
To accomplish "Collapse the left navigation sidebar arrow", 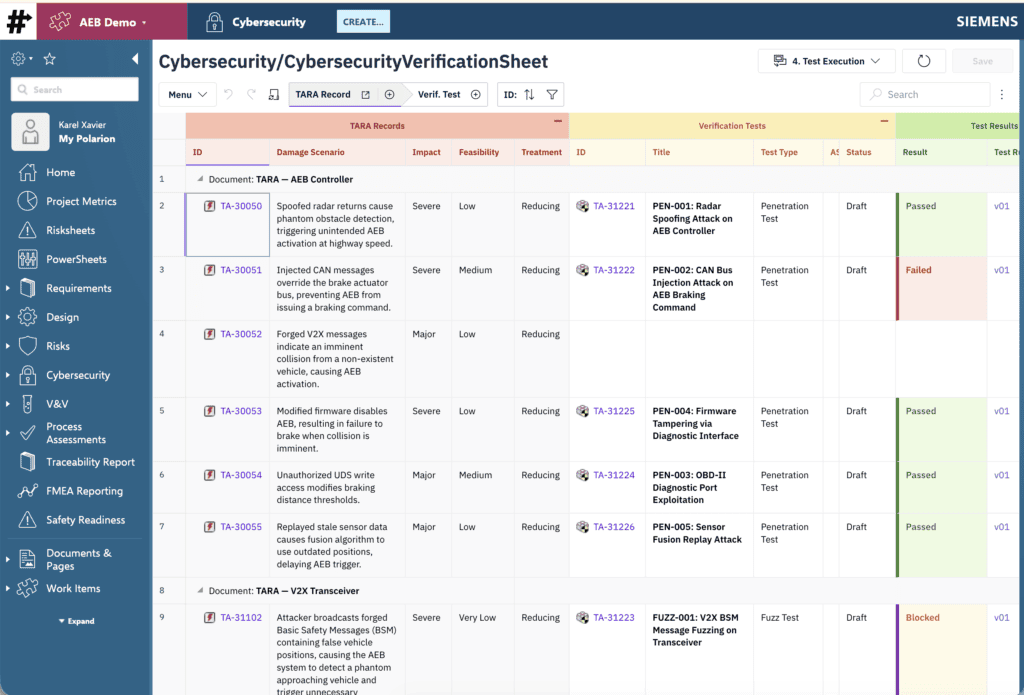I will pyautogui.click(x=135, y=59).
